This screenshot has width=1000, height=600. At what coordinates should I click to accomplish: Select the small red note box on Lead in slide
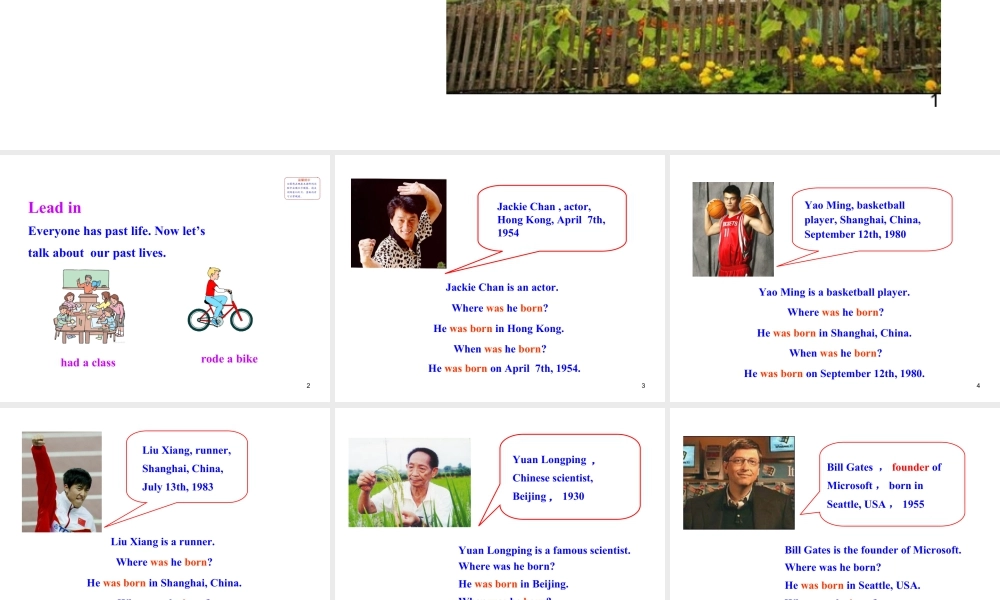pyautogui.click(x=302, y=188)
